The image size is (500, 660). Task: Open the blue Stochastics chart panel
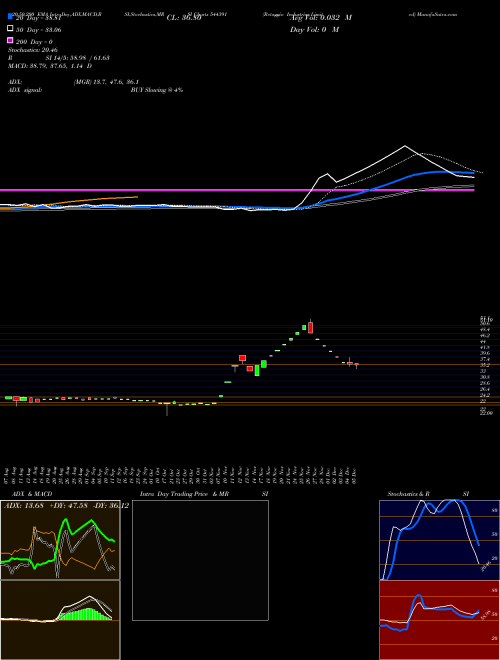tap(439, 540)
